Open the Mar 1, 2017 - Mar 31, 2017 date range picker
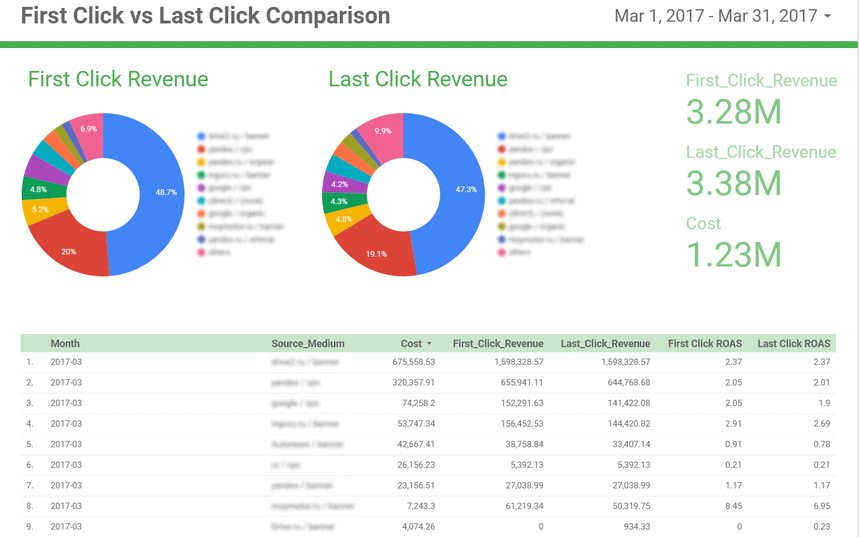This screenshot has width=859, height=537. pyautogui.click(x=723, y=16)
